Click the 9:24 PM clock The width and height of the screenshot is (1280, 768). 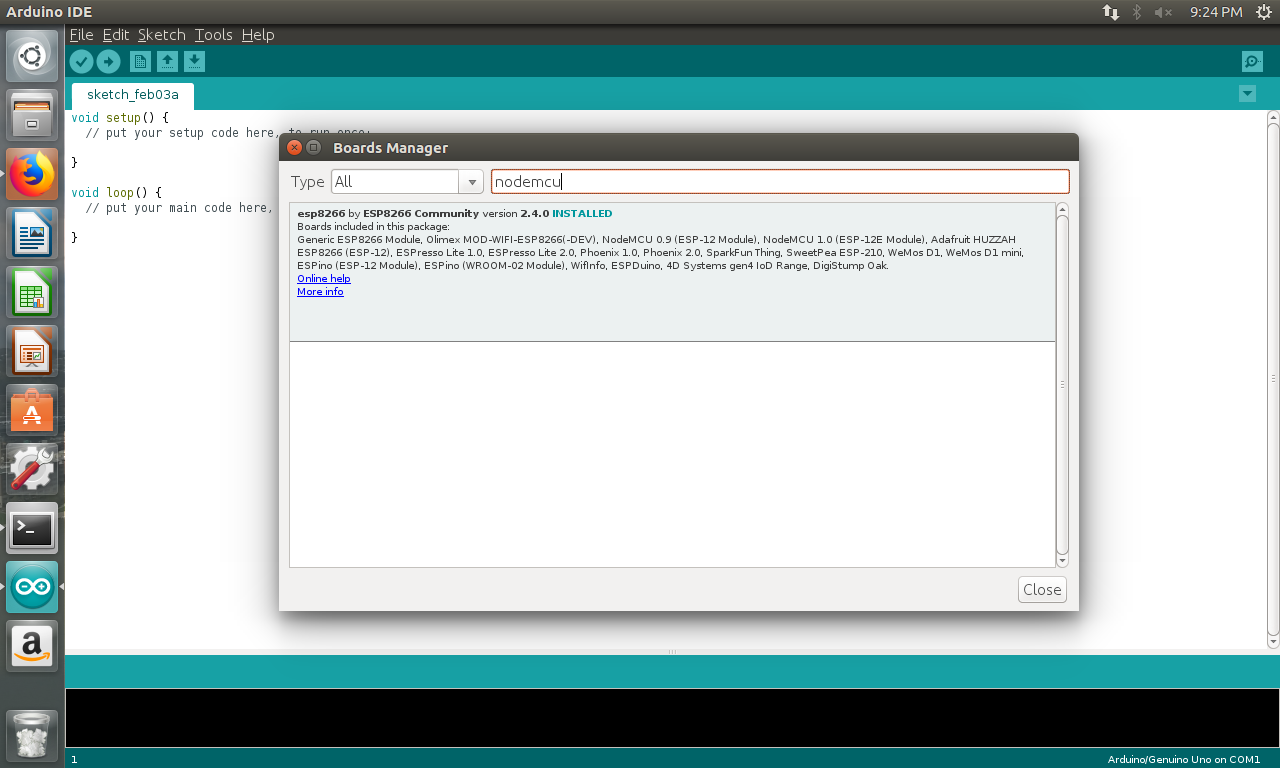(x=1216, y=12)
